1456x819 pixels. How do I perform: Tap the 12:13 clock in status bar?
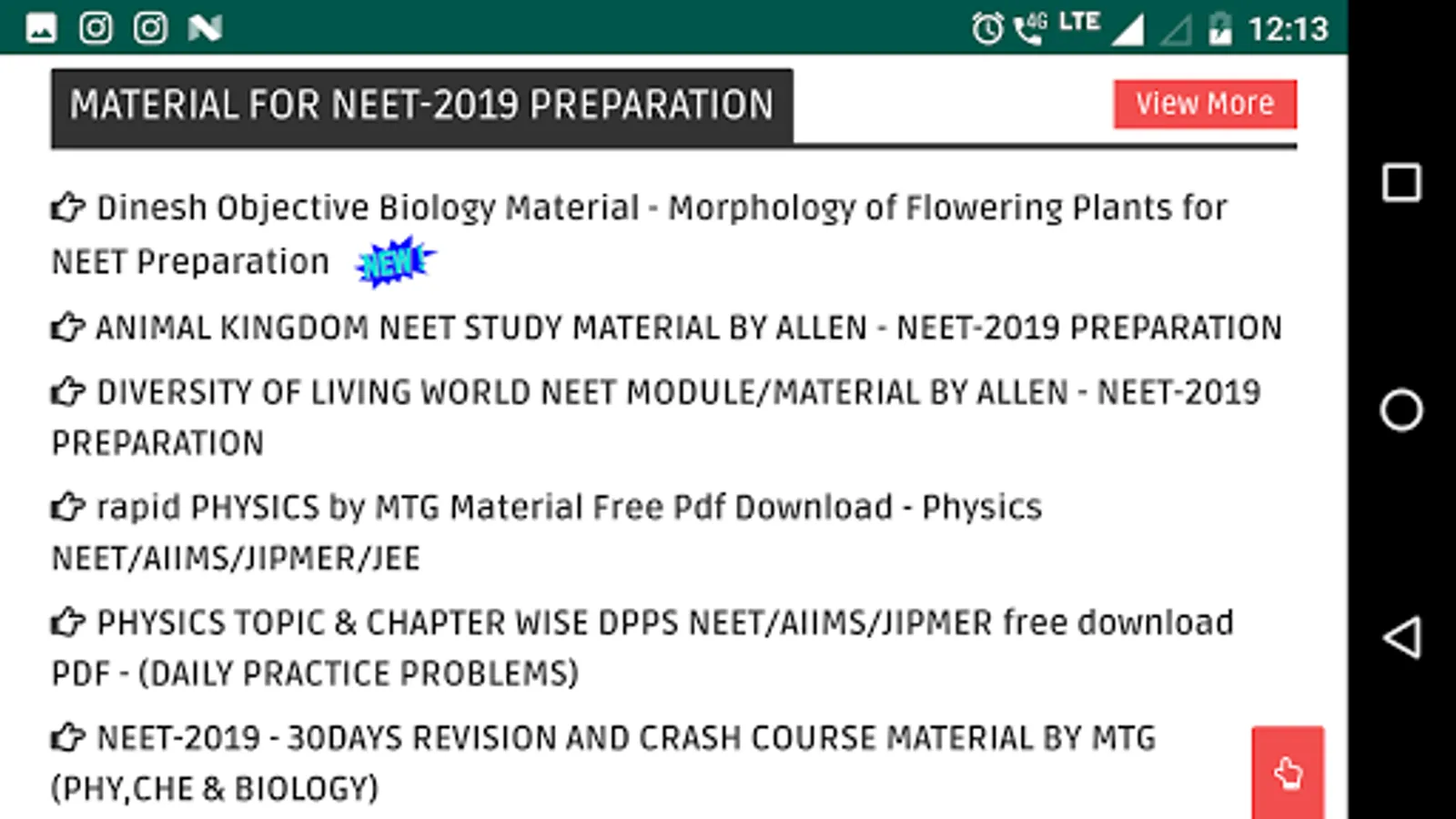click(x=1288, y=29)
